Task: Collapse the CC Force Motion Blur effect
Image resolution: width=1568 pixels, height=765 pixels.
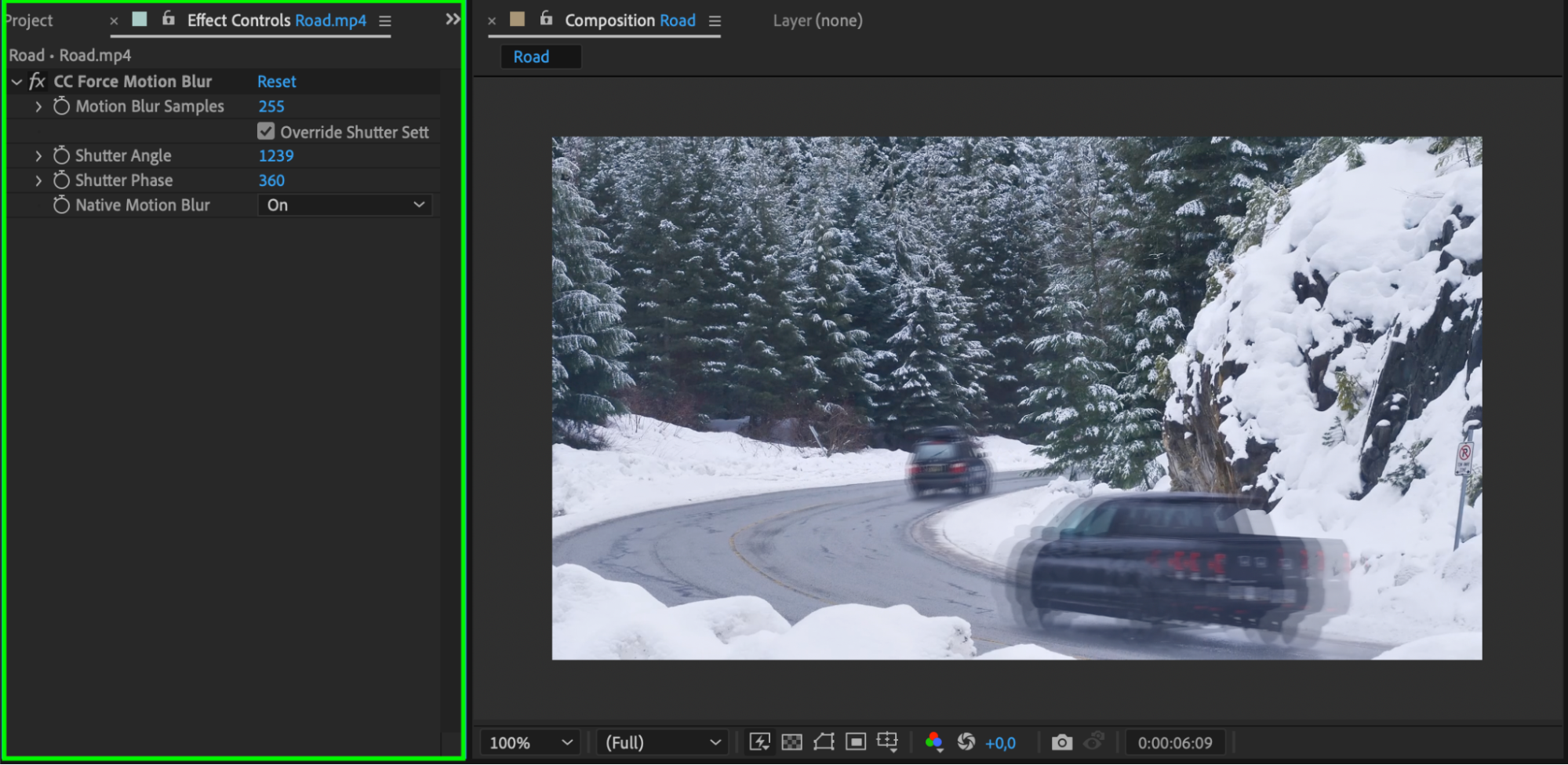Action: (16, 82)
